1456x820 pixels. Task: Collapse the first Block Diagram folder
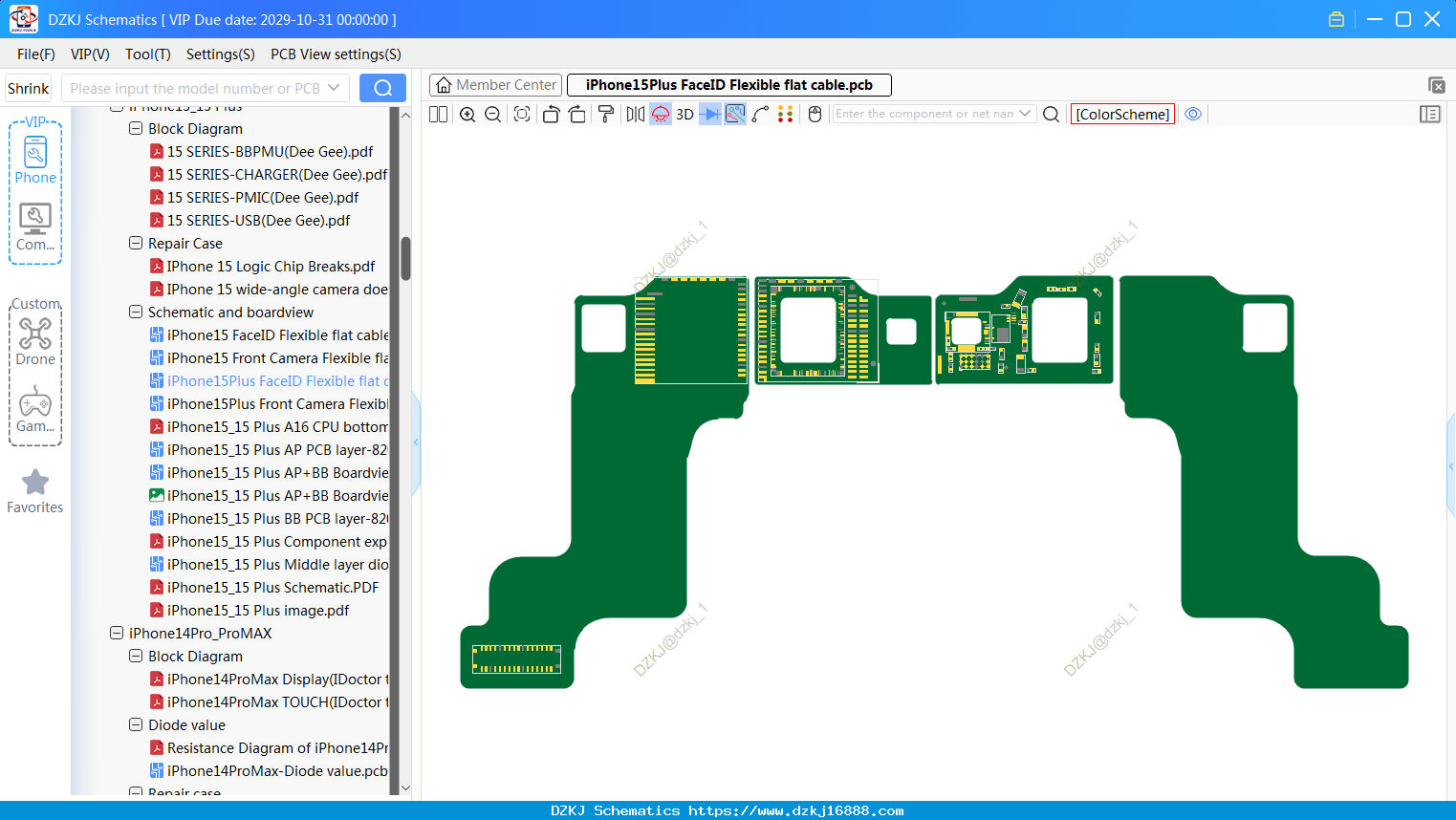coord(136,128)
